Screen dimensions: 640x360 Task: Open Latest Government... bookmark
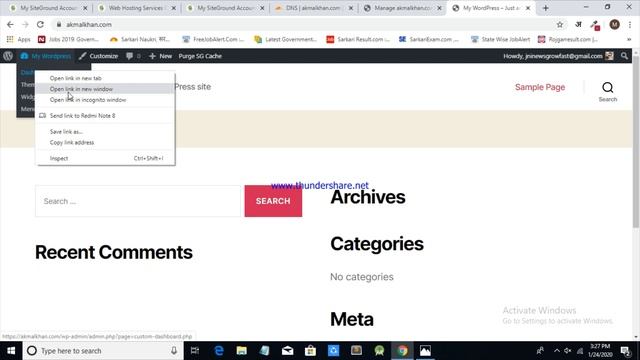point(285,39)
